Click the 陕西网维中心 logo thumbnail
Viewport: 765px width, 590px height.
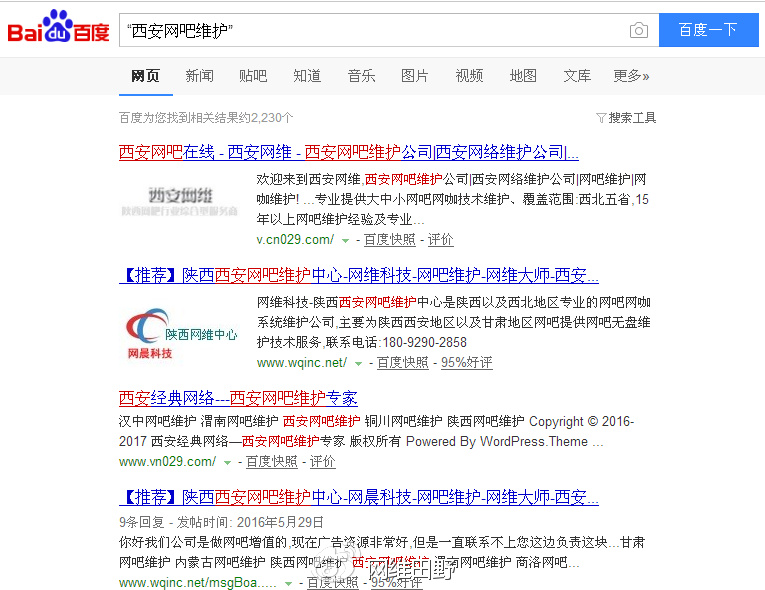(180, 333)
